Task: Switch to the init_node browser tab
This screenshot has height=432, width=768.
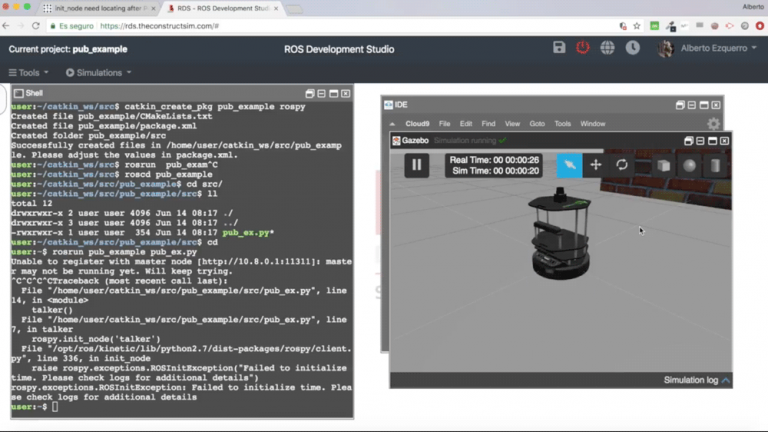Action: (x=99, y=8)
